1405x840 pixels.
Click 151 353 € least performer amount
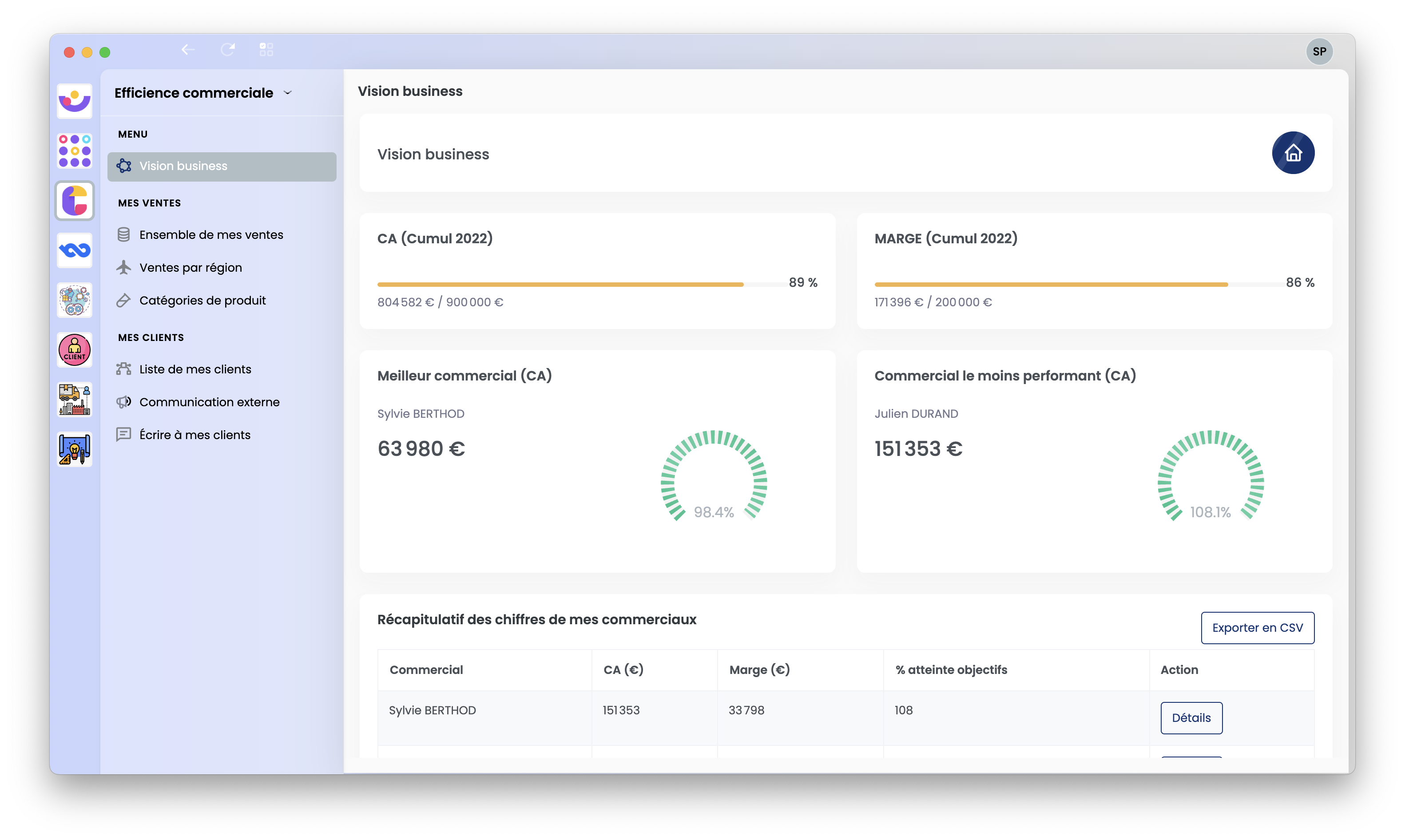(x=918, y=449)
